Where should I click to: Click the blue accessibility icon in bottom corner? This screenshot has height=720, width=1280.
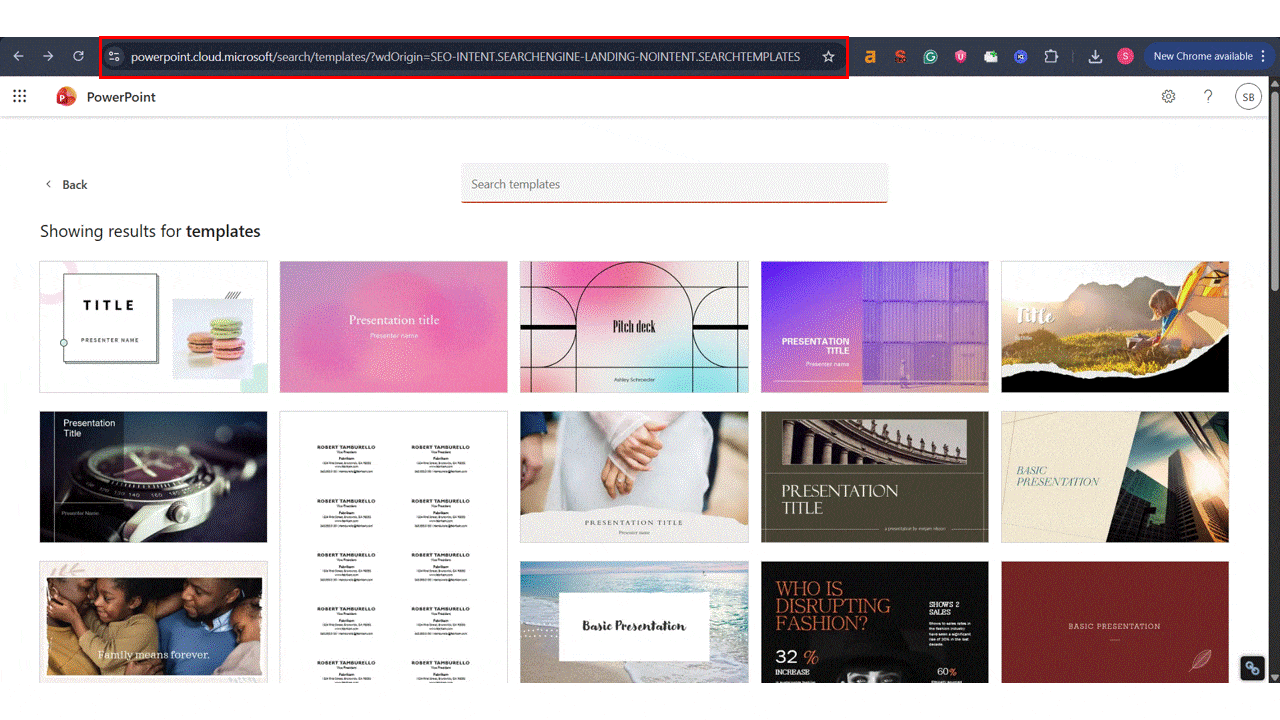pyautogui.click(x=1252, y=667)
